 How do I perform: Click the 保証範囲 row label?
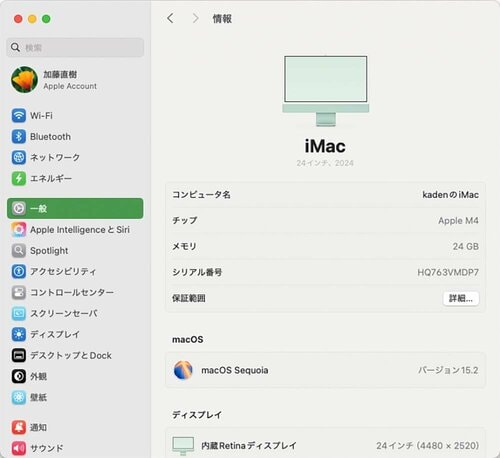pyautogui.click(x=189, y=298)
